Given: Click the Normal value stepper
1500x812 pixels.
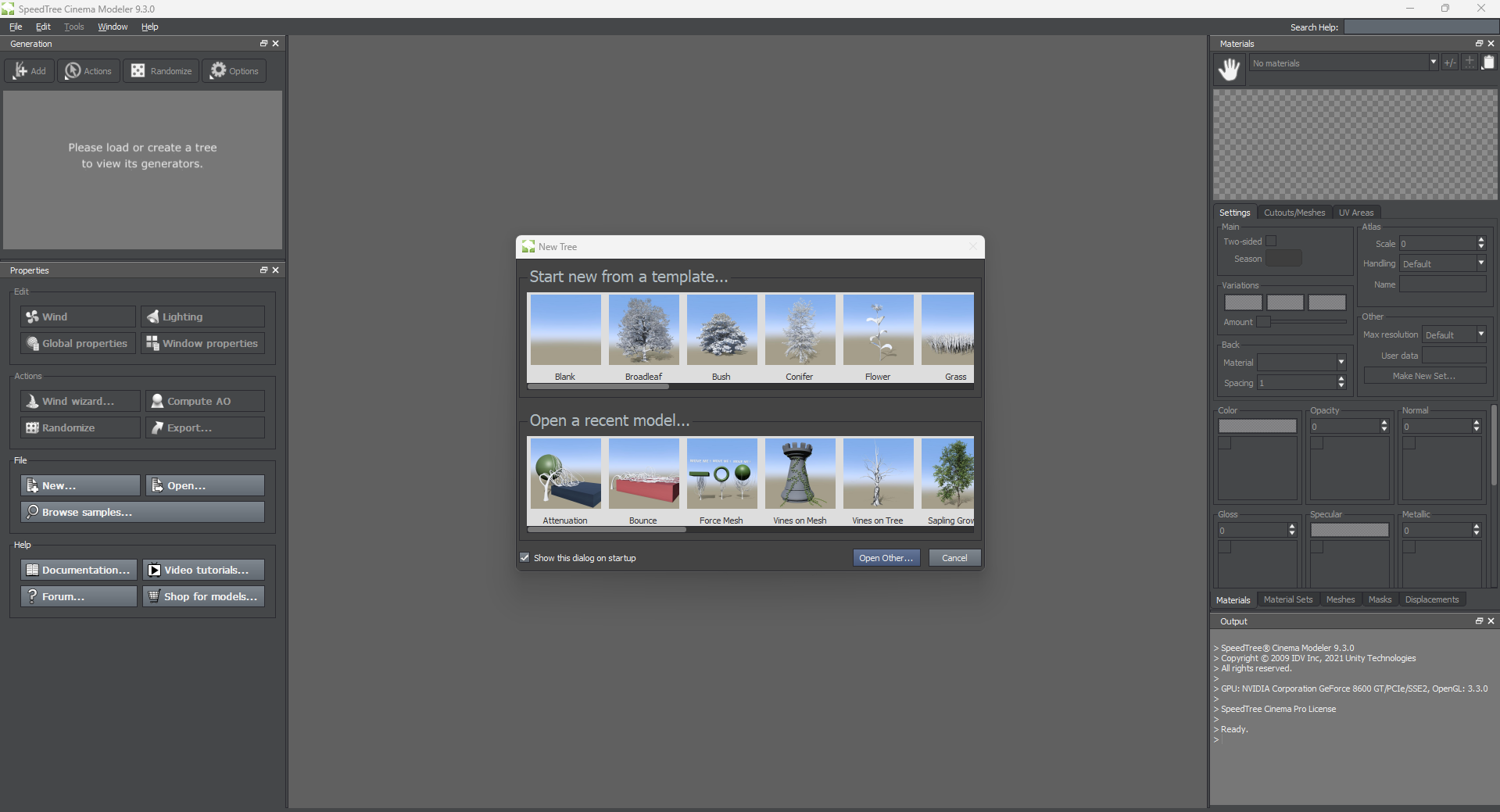Looking at the screenshot, I should pos(1477,427).
